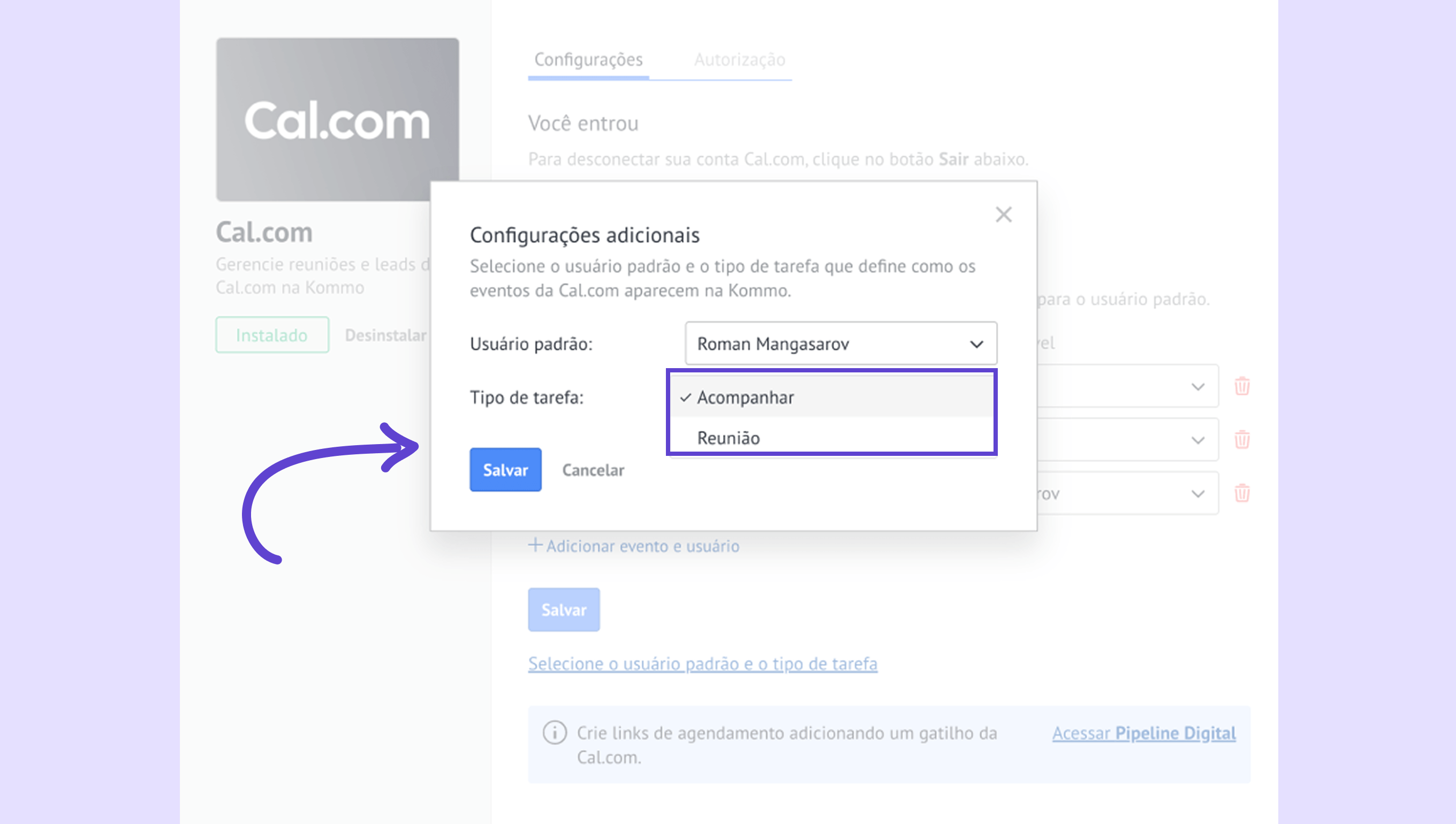Select the Acompanhar task type option
This screenshot has height=824, width=1456.
coord(745,397)
